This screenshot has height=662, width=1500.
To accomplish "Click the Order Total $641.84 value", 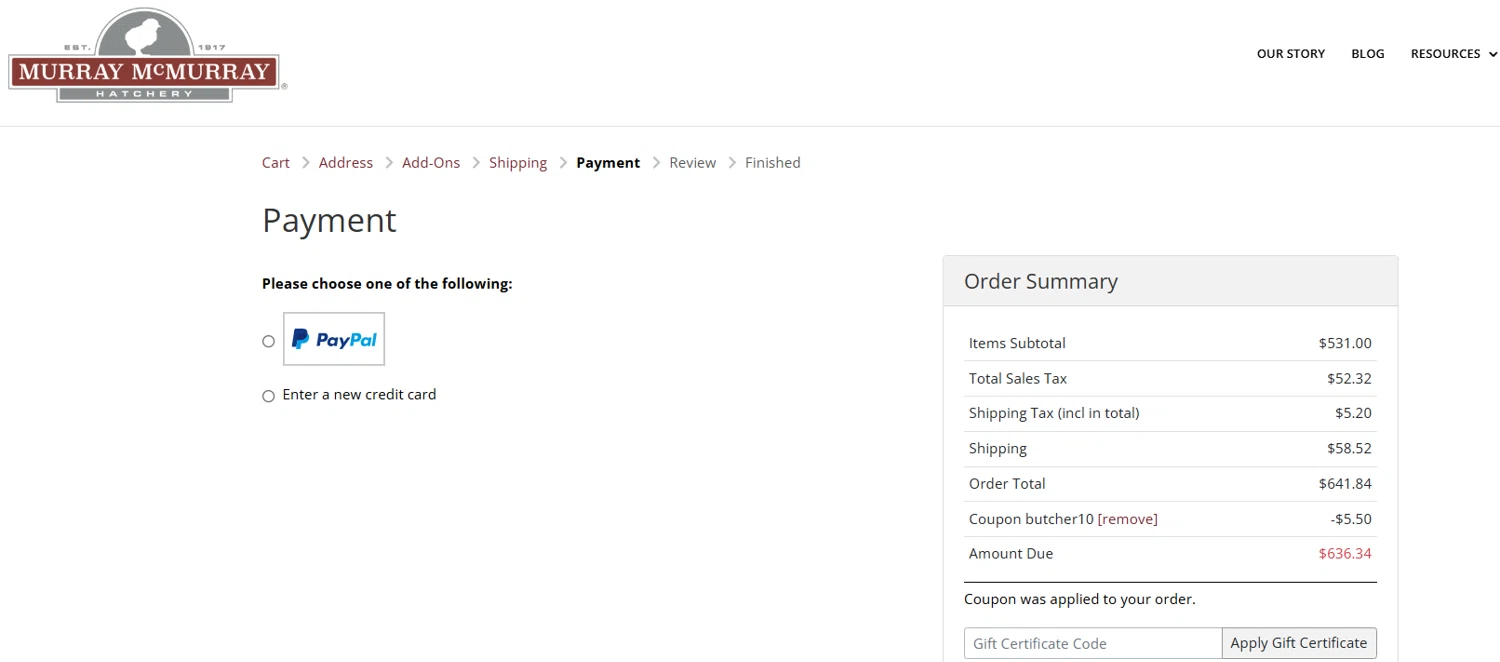I will [x=1345, y=483].
